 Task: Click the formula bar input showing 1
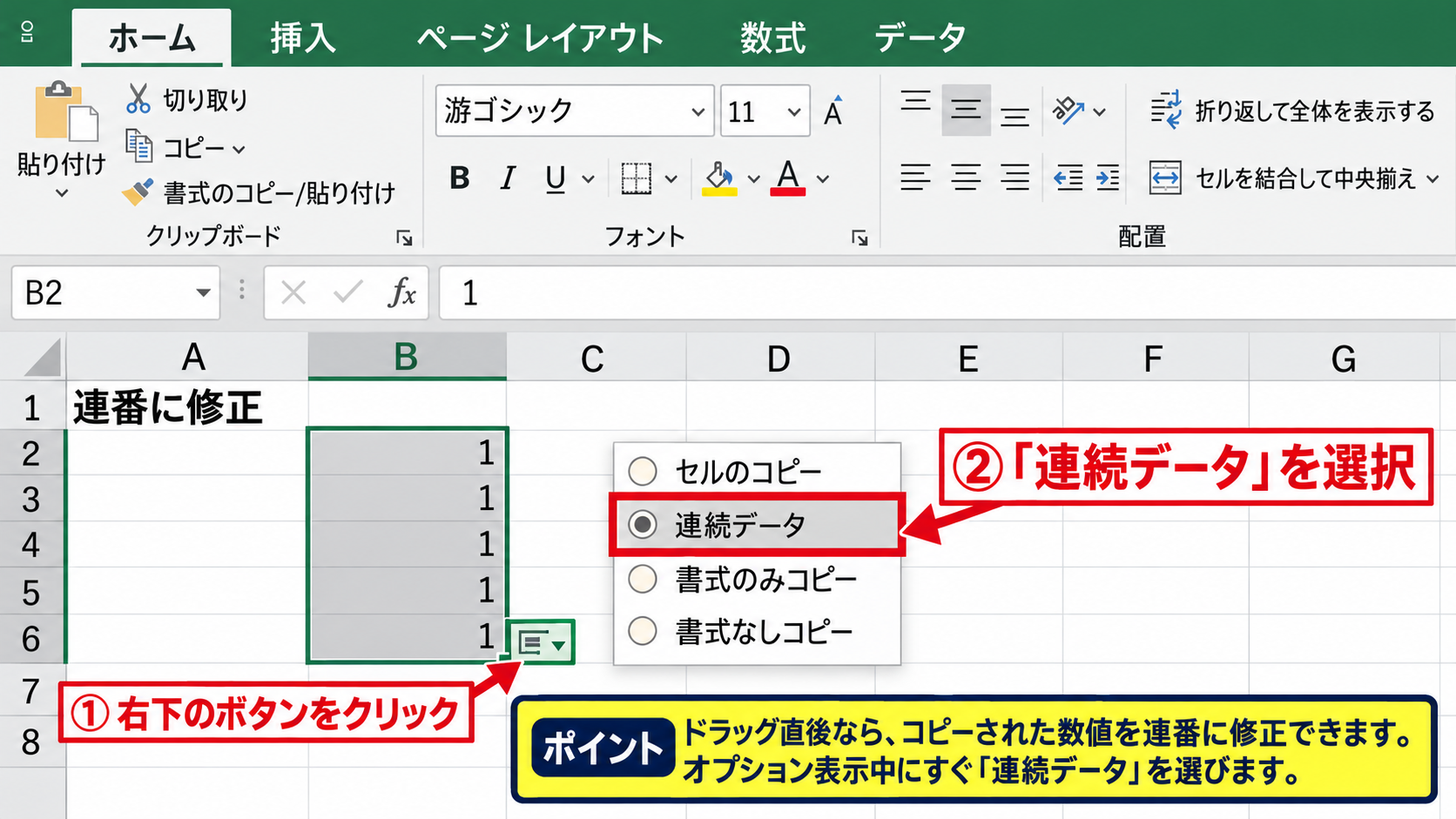(947, 293)
